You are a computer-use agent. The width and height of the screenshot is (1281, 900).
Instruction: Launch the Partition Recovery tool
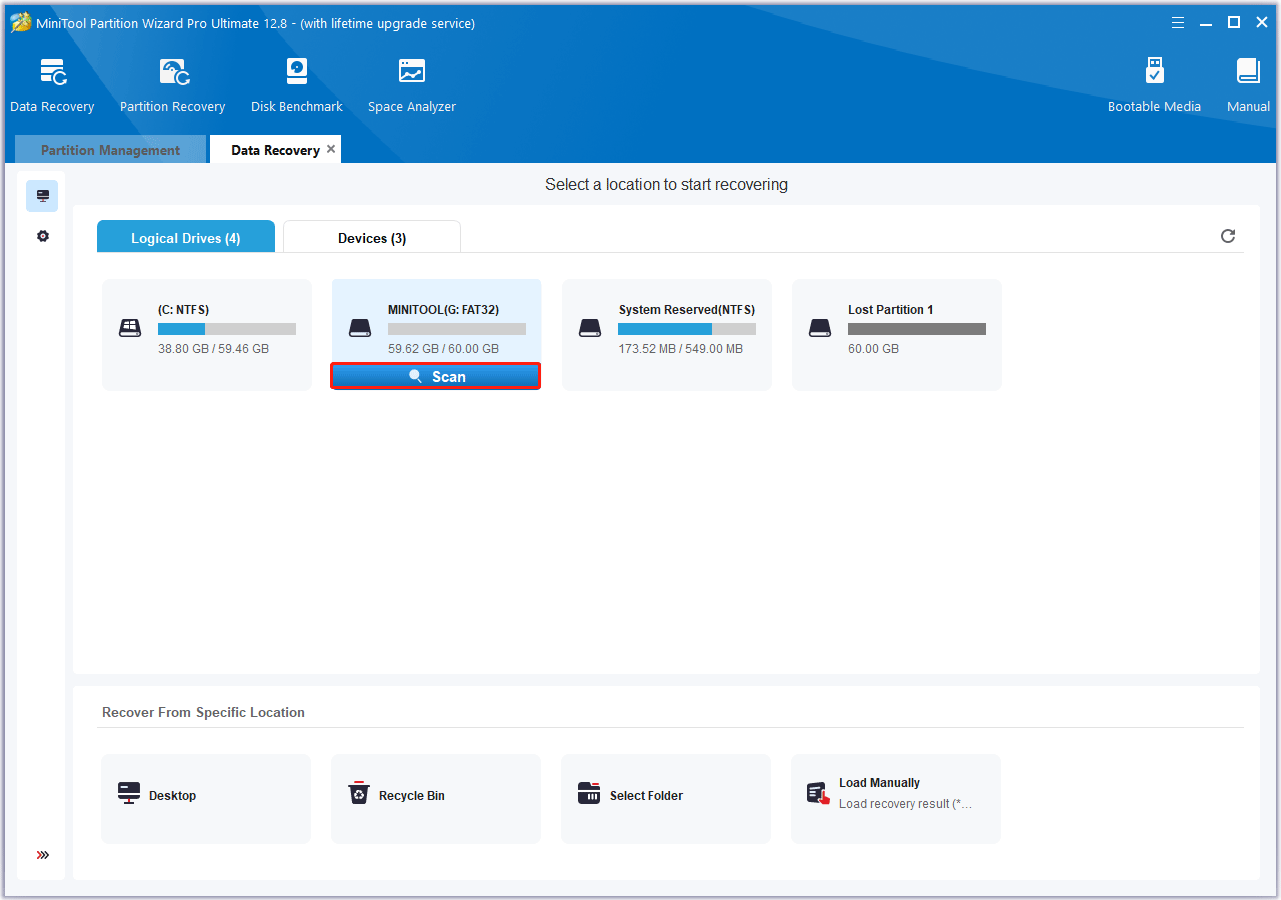pos(172,85)
